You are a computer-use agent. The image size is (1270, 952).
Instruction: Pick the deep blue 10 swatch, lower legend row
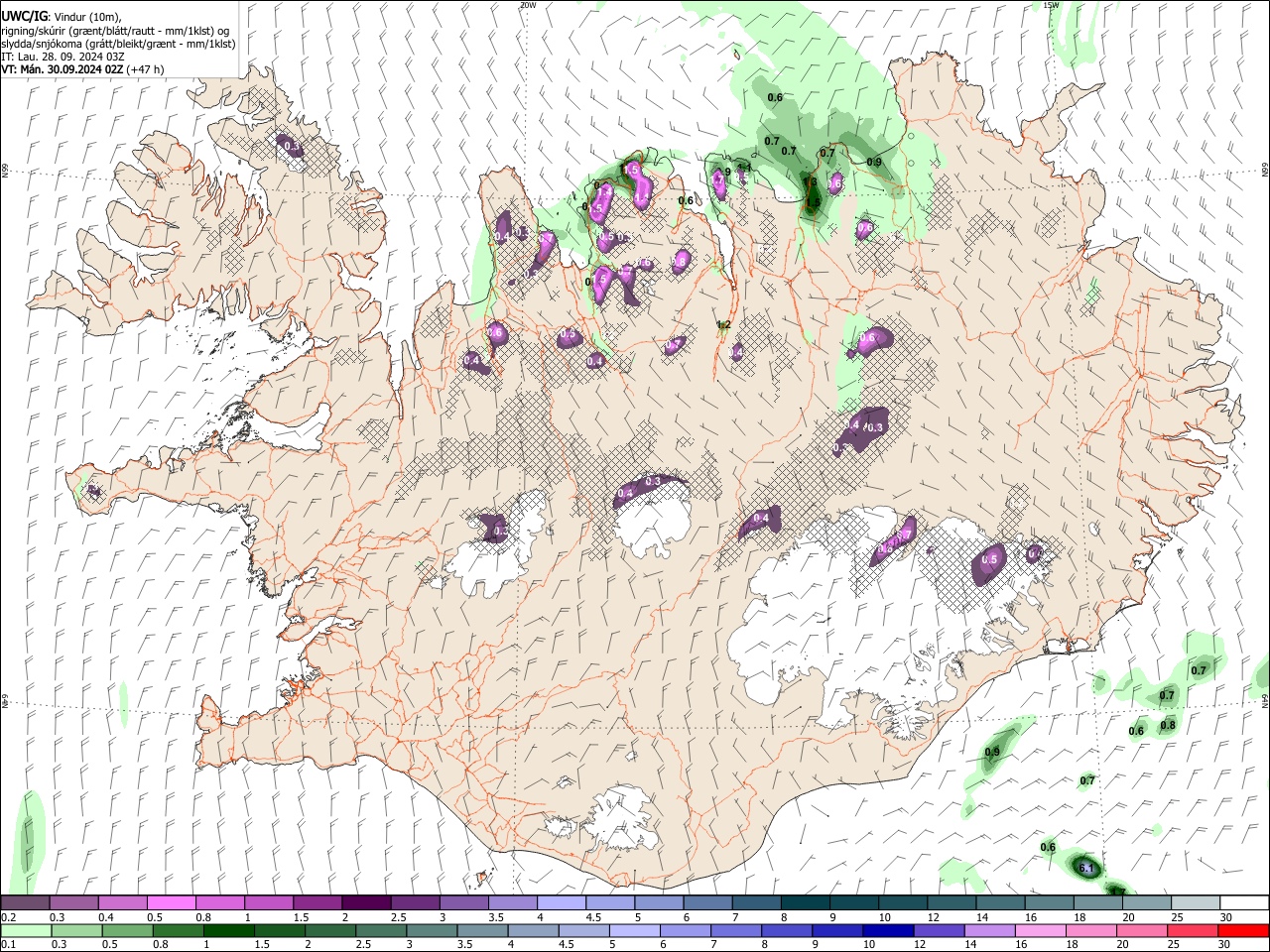886,930
